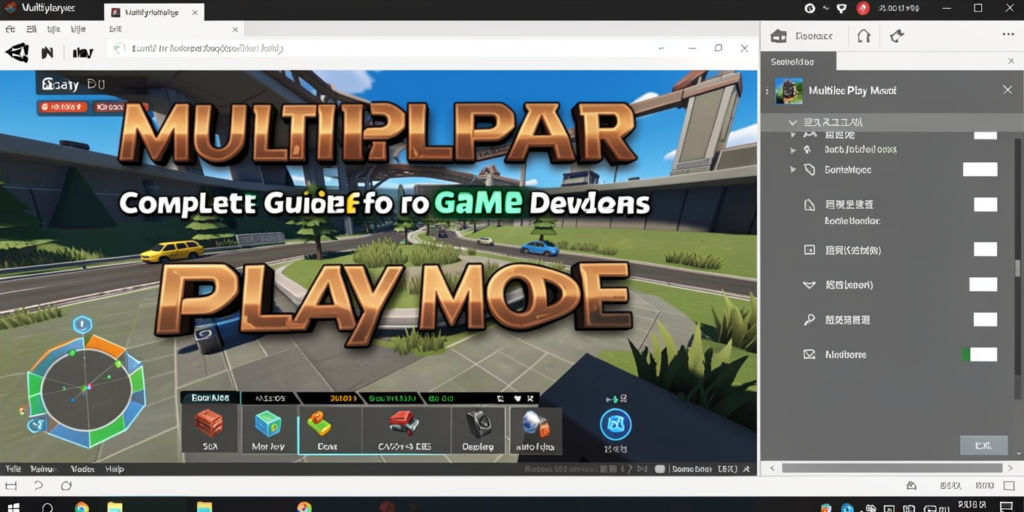
Task: Select the red vehicle inventory item
Action: (x=404, y=430)
